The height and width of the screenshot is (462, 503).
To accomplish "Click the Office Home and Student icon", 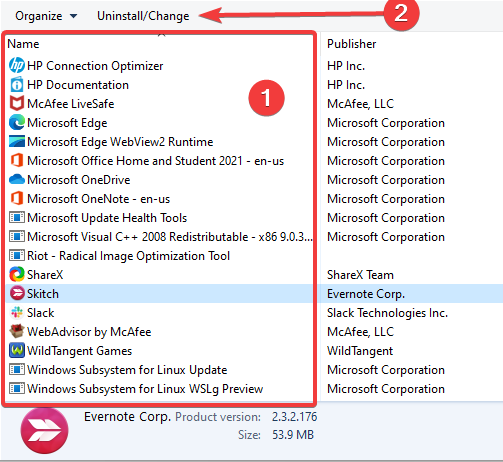I will (17, 161).
